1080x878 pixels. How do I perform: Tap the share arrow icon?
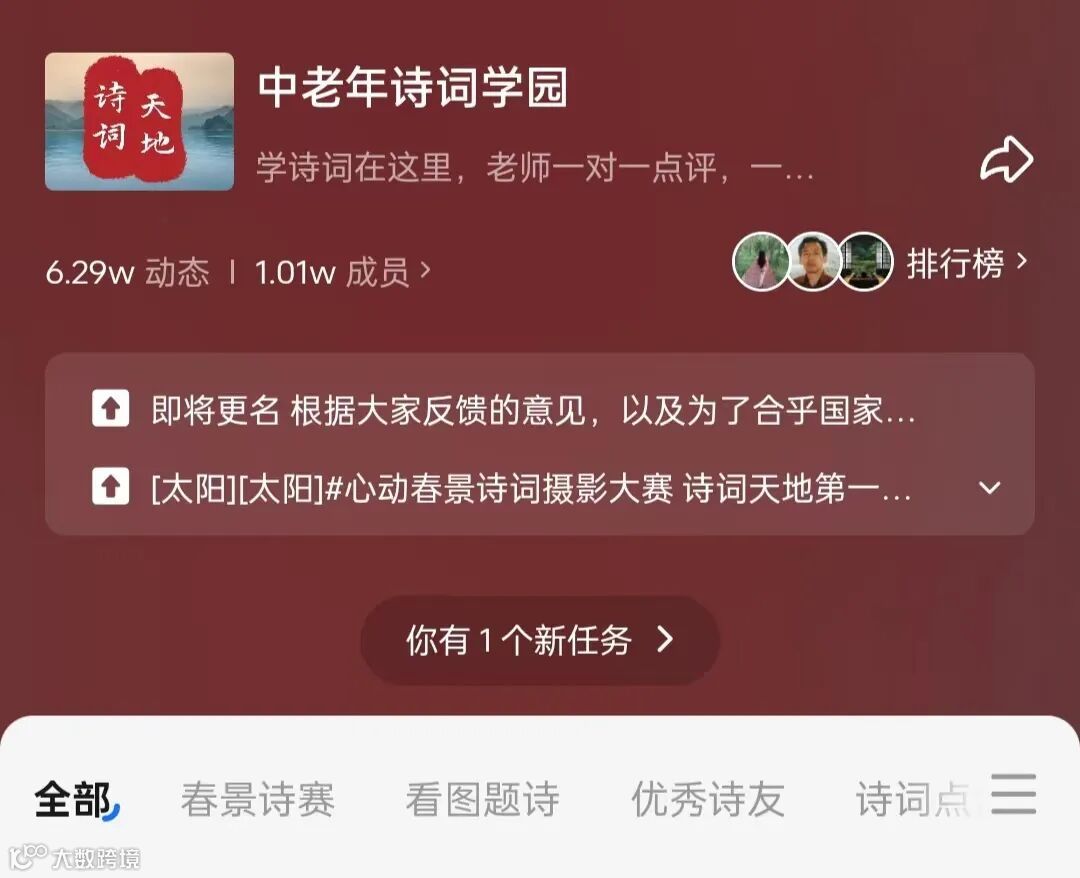[1006, 159]
